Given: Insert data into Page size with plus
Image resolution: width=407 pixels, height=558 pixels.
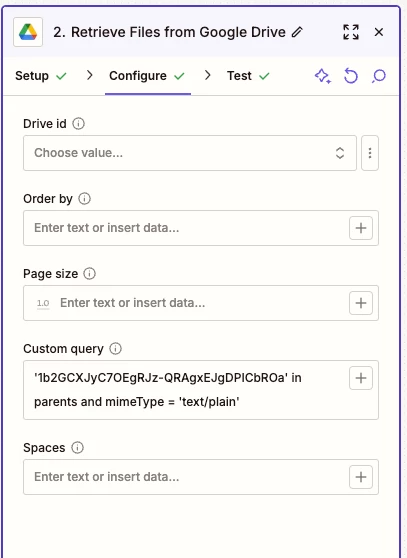Looking at the screenshot, I should click(361, 303).
